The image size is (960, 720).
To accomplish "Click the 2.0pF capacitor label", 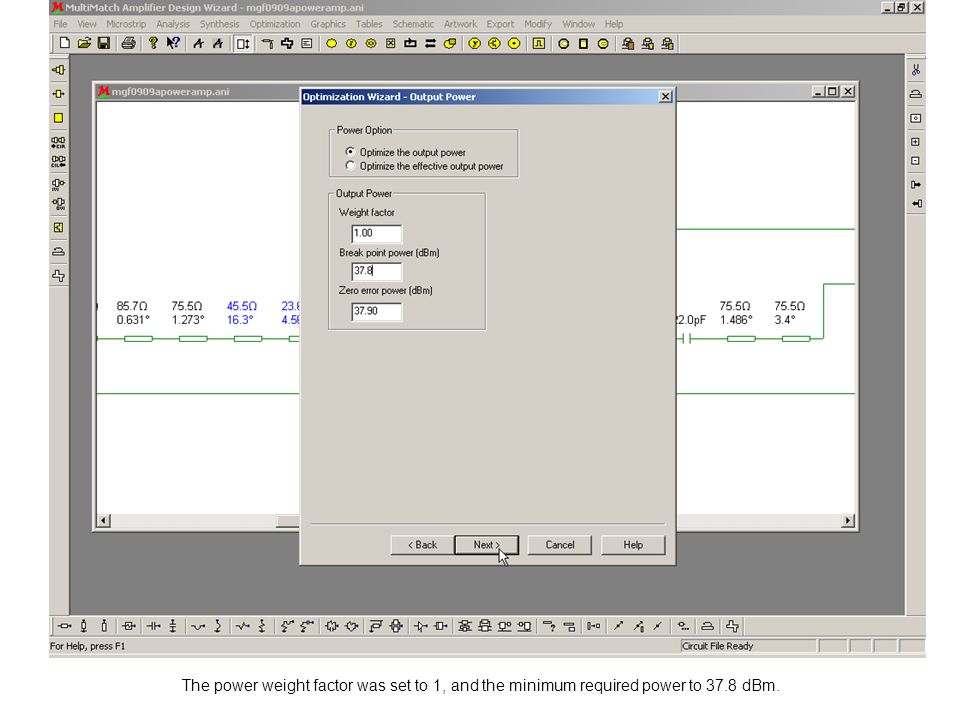I will (691, 320).
